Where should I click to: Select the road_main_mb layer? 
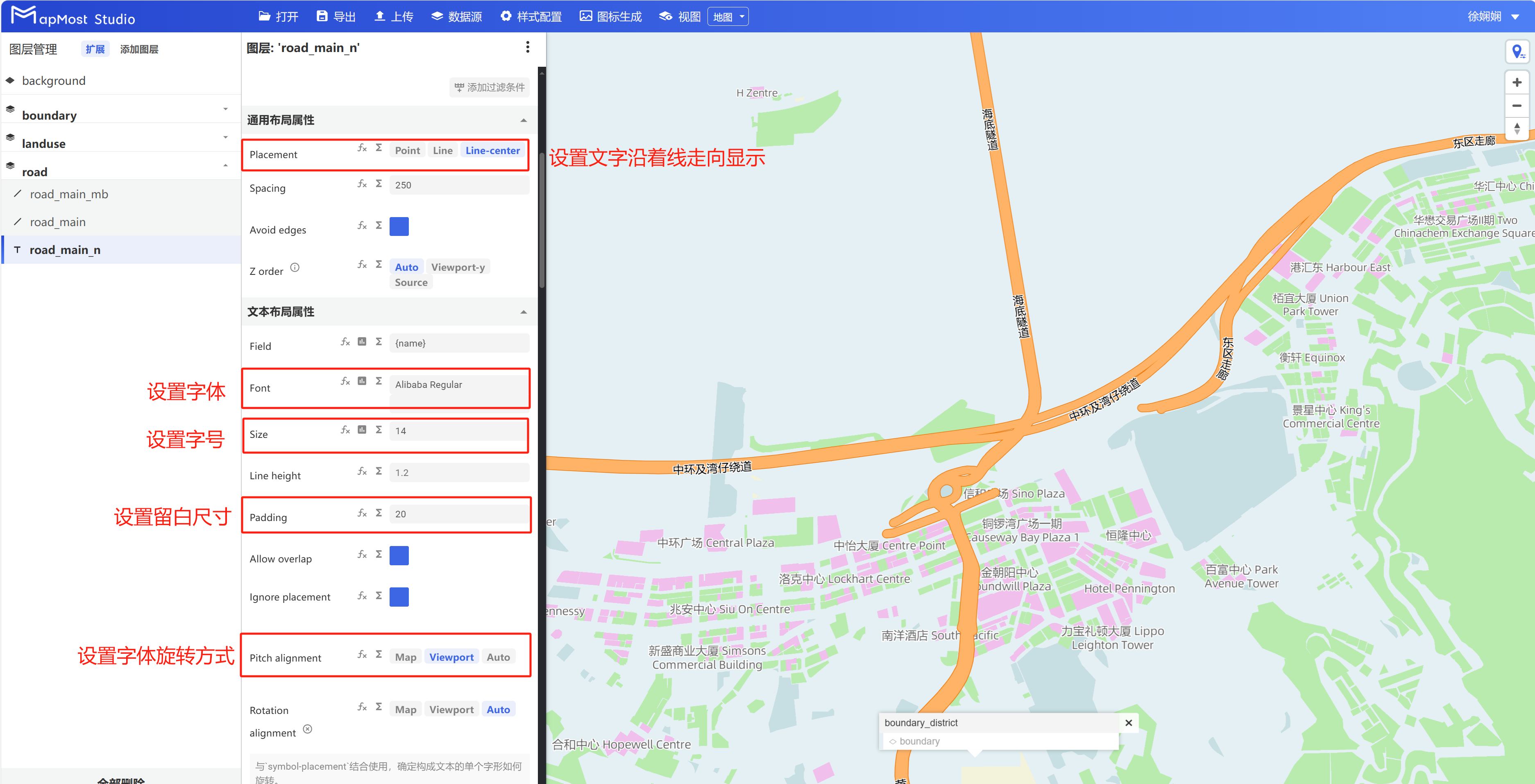(x=121, y=194)
